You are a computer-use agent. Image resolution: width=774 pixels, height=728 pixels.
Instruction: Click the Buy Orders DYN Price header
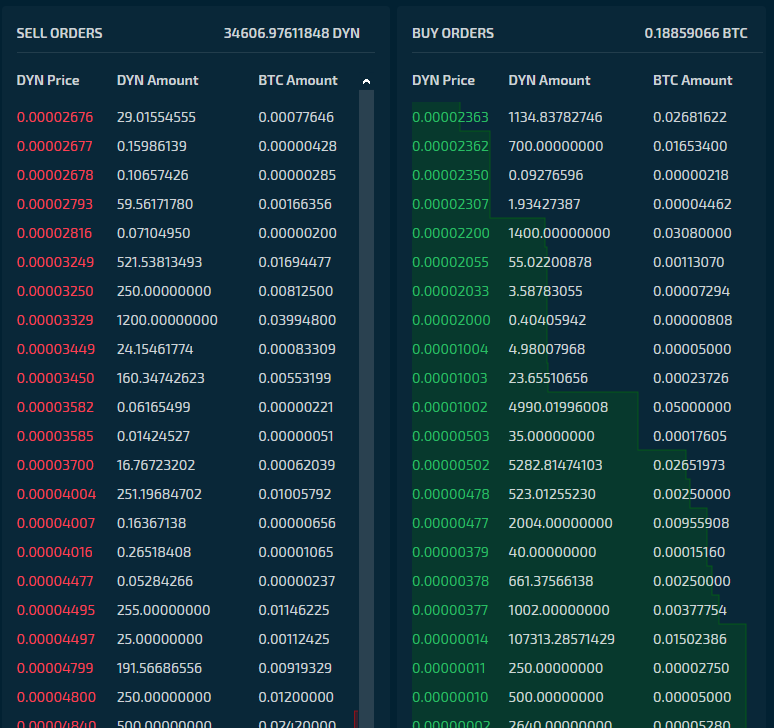[x=443, y=80]
